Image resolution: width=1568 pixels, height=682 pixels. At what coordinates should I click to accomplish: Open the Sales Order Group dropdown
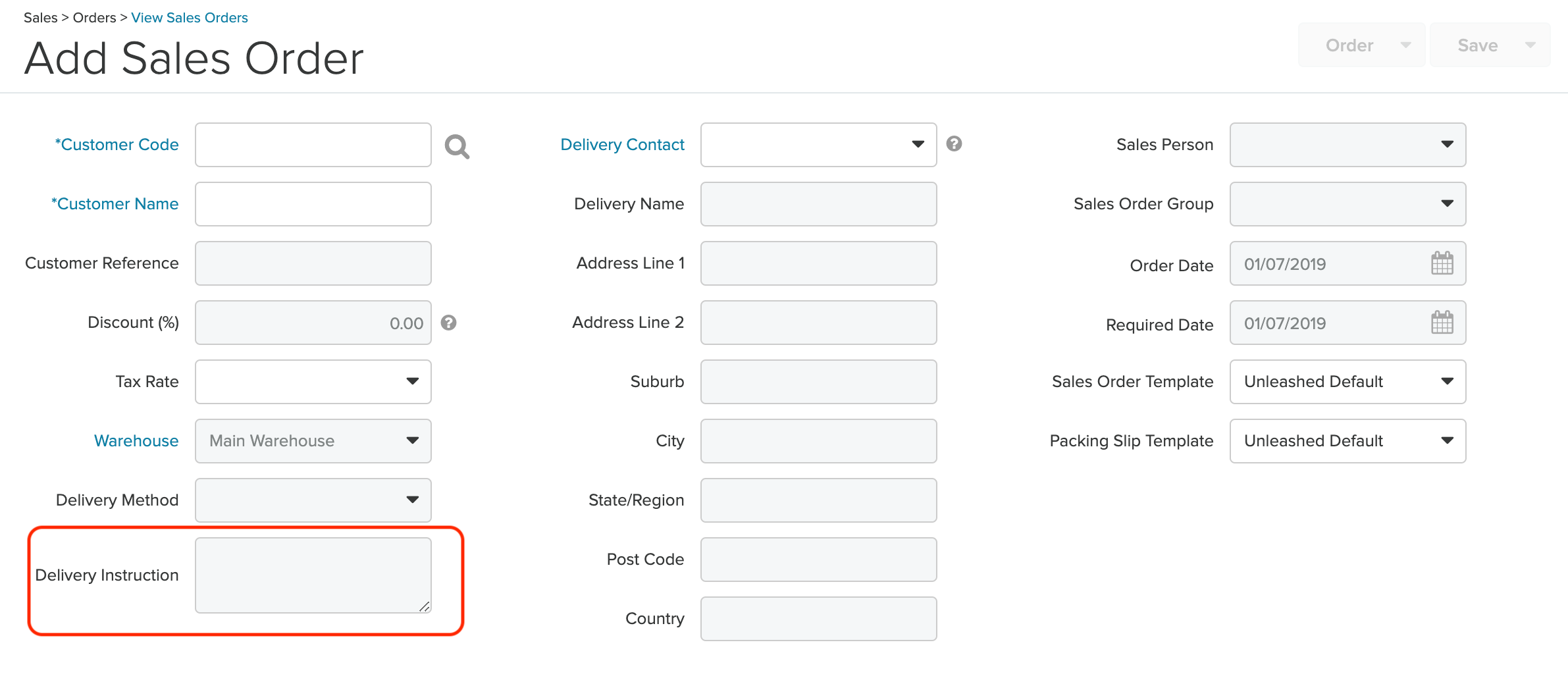1447,203
